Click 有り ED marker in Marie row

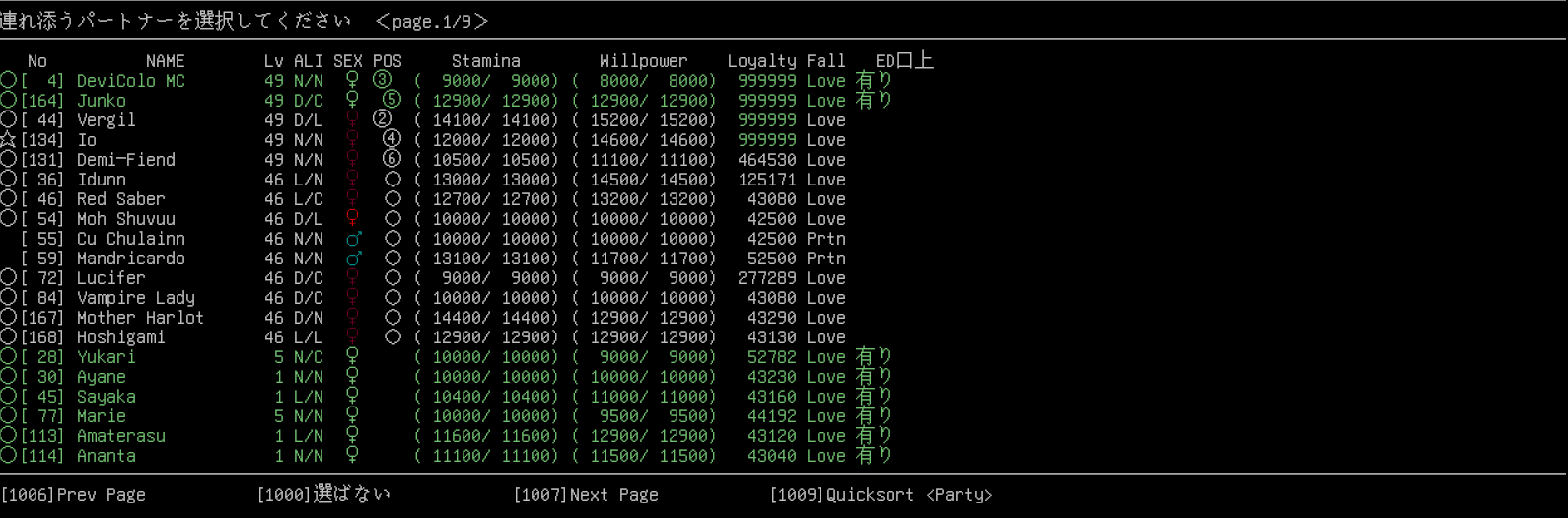click(x=874, y=416)
